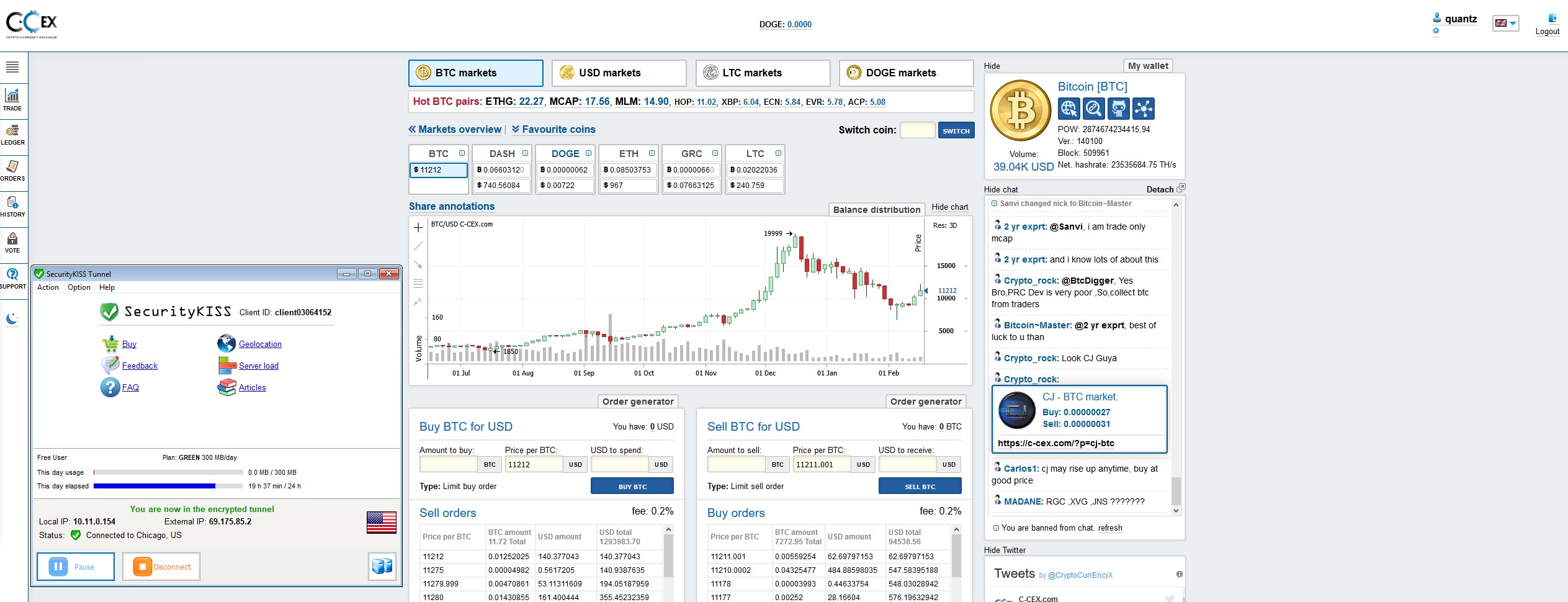Screen dimensions: 1568x602
Task: Open Balance distribution button
Action: click(x=877, y=210)
